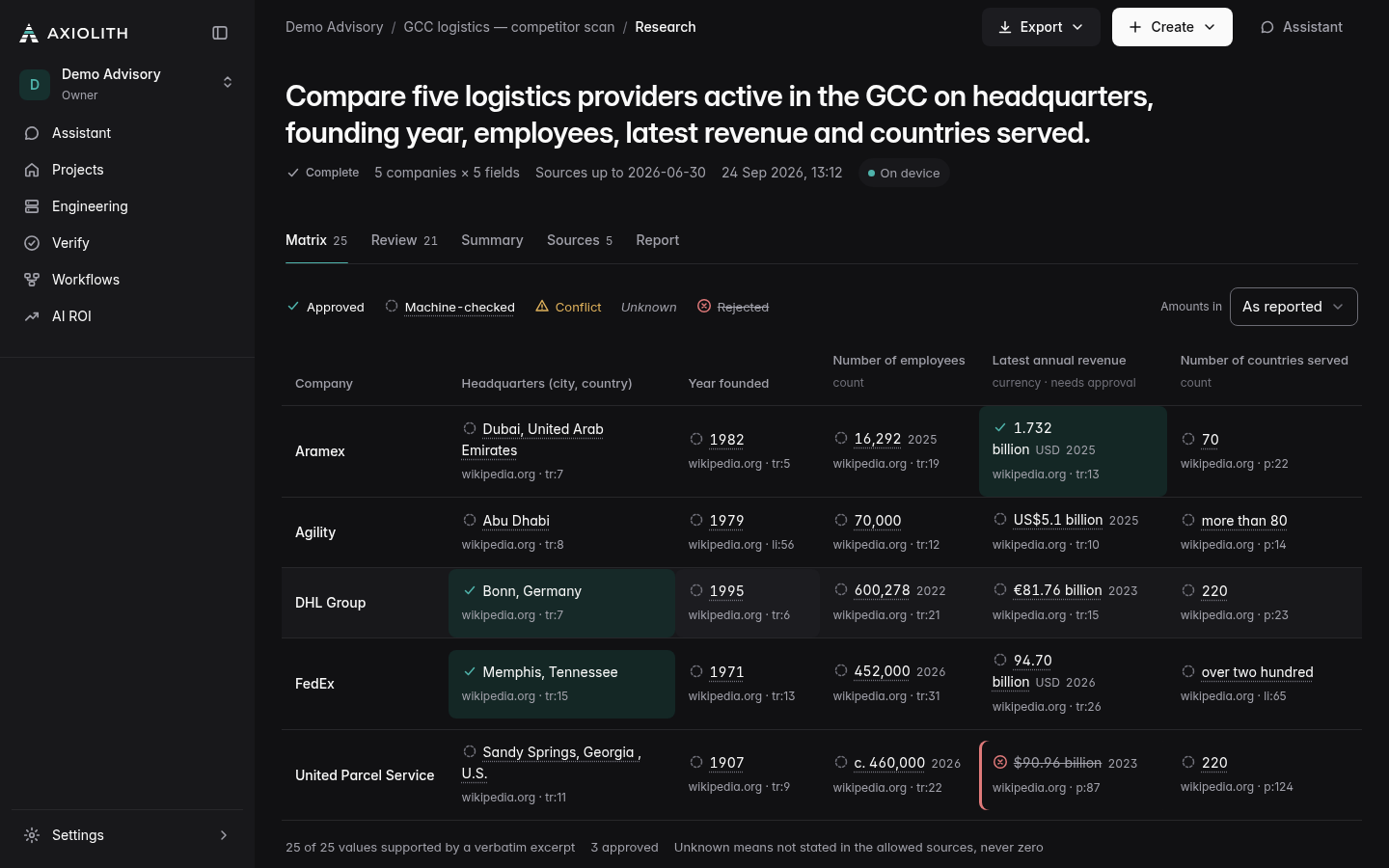Click the approved checkmark beside Memphis, Tennessee
Screen dimensions: 1389x868
point(470,671)
